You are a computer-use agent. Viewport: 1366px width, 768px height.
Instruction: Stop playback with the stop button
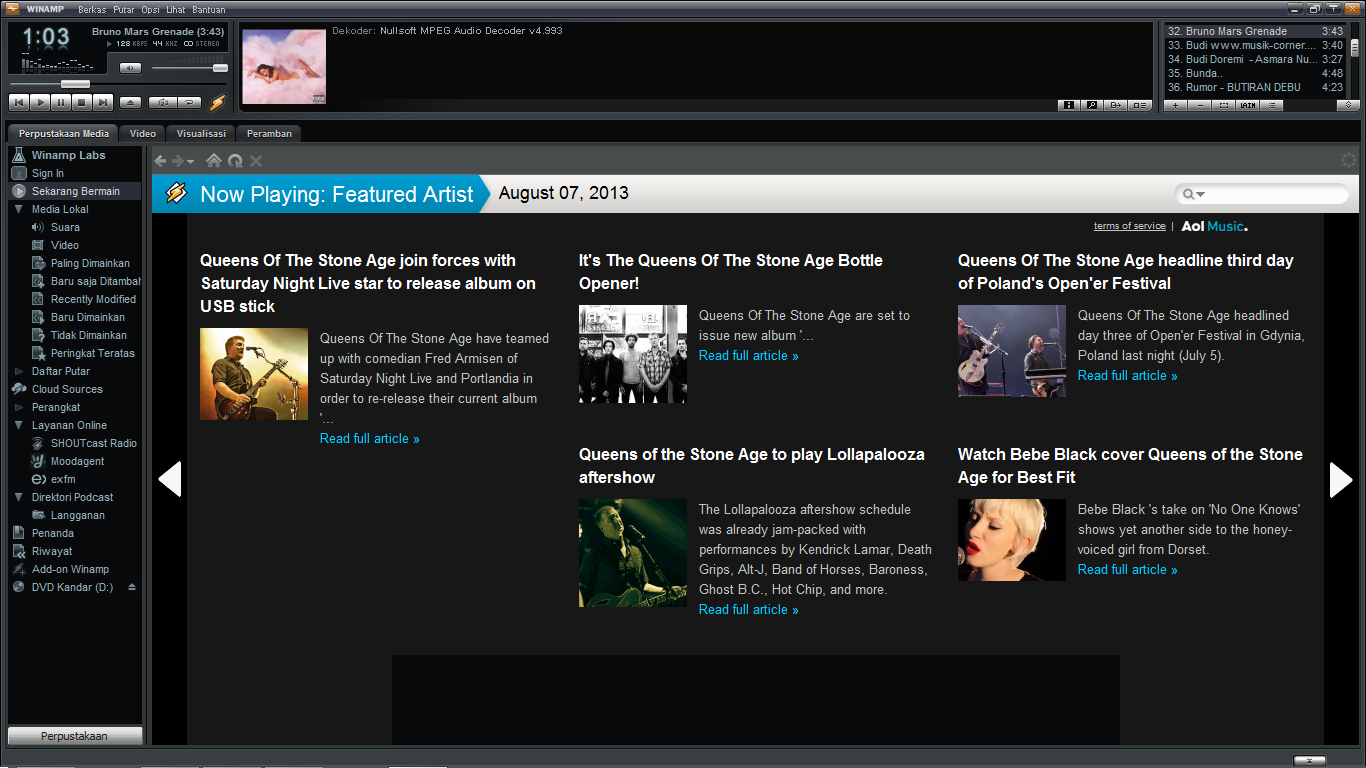point(81,102)
